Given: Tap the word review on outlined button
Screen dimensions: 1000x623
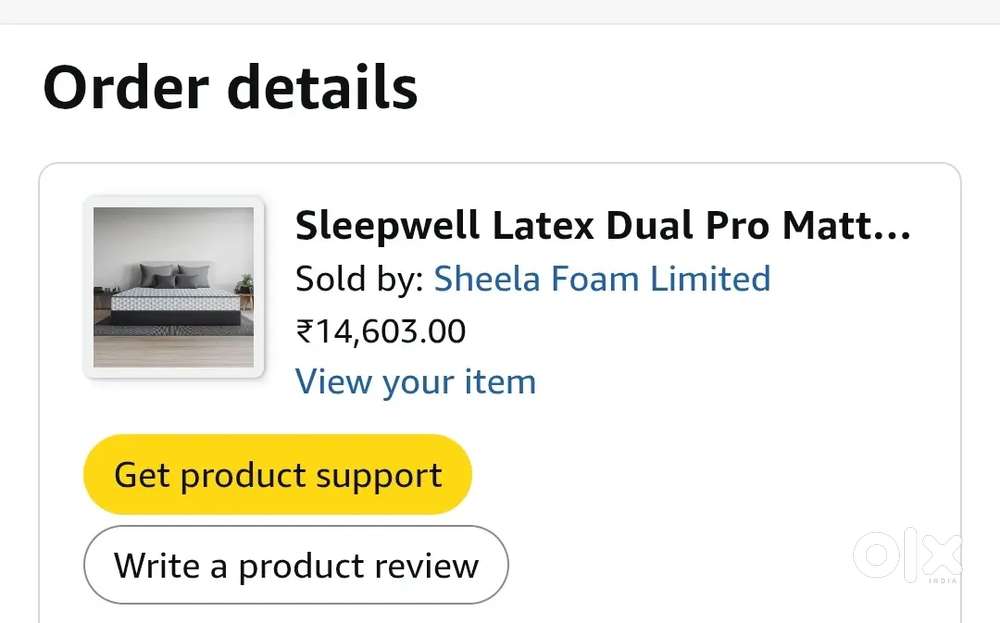Looking at the screenshot, I should click(x=426, y=566).
